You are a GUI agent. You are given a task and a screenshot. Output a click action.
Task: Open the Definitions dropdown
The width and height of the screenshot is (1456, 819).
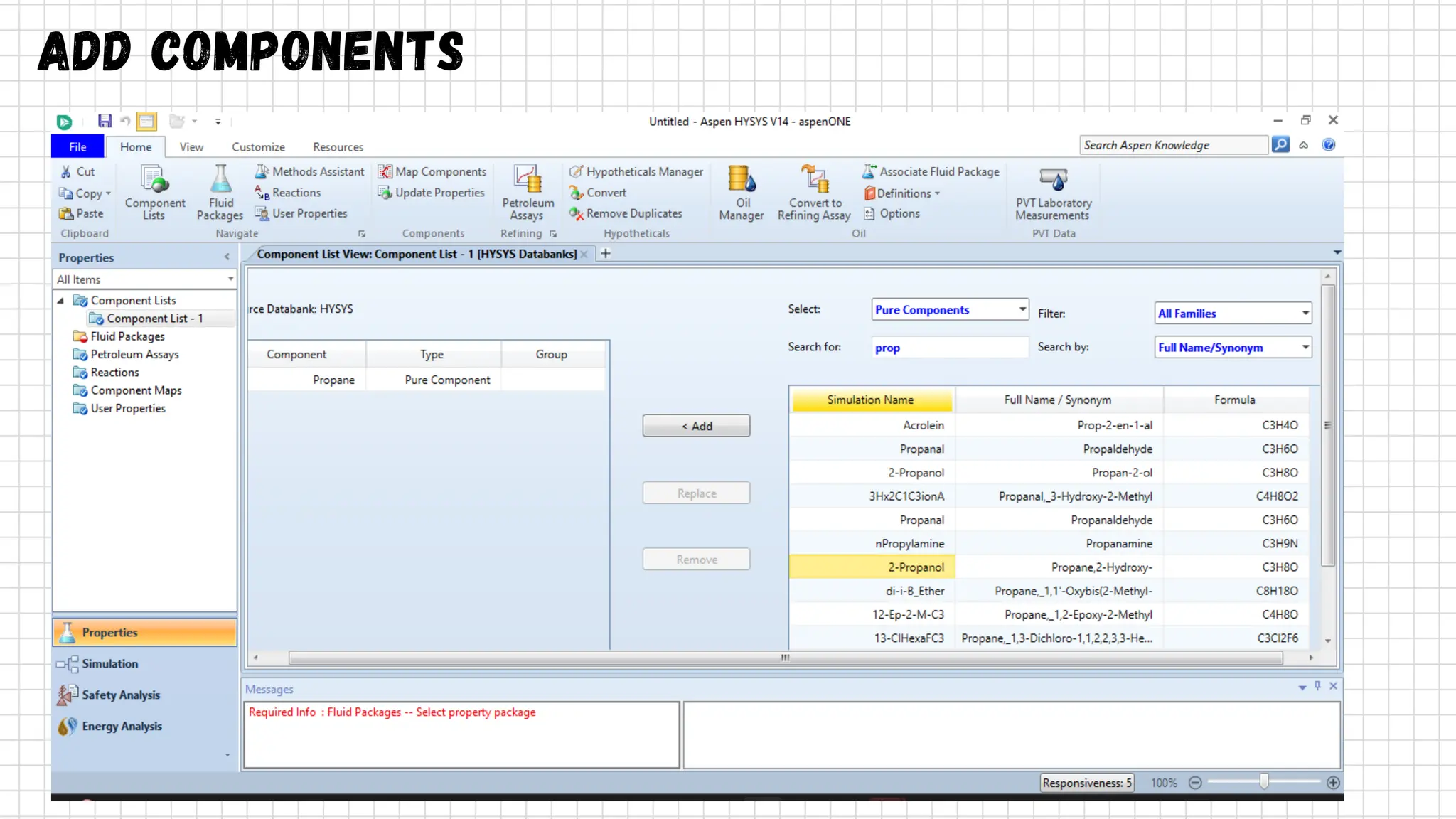(x=902, y=193)
